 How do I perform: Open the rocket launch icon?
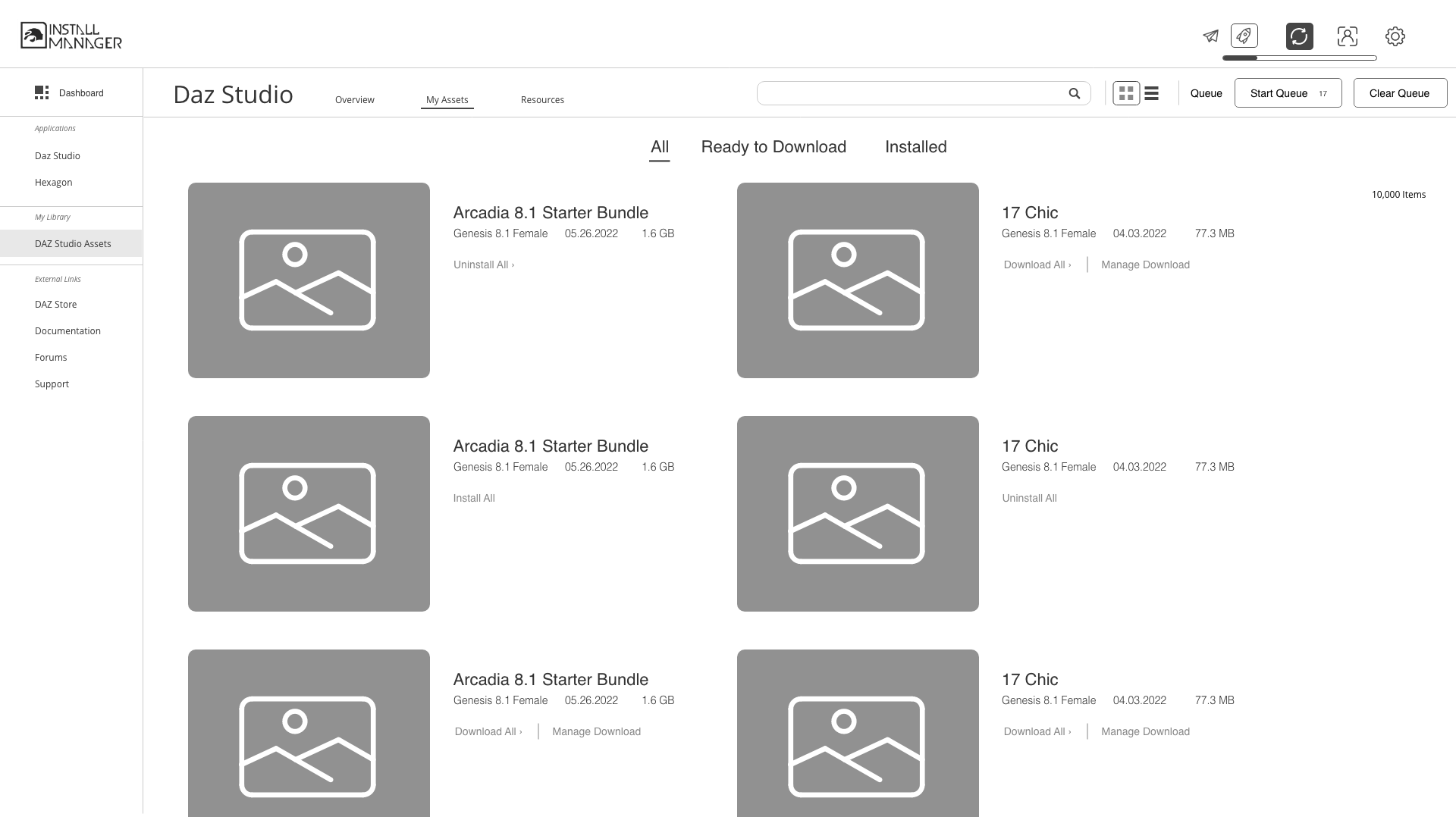click(1244, 36)
